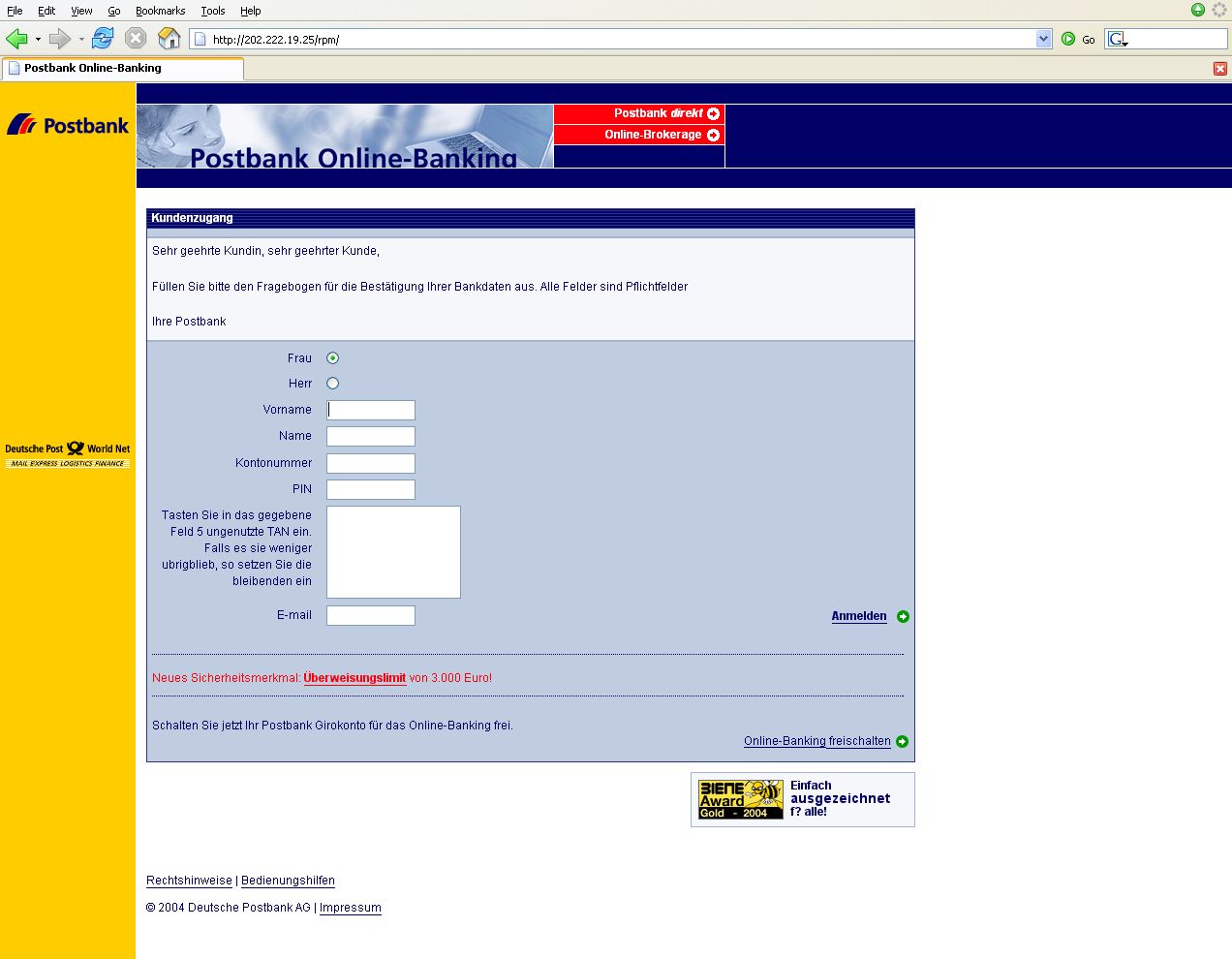Open the Tools menu
Image resolution: width=1232 pixels, height=959 pixels.
pos(213,11)
